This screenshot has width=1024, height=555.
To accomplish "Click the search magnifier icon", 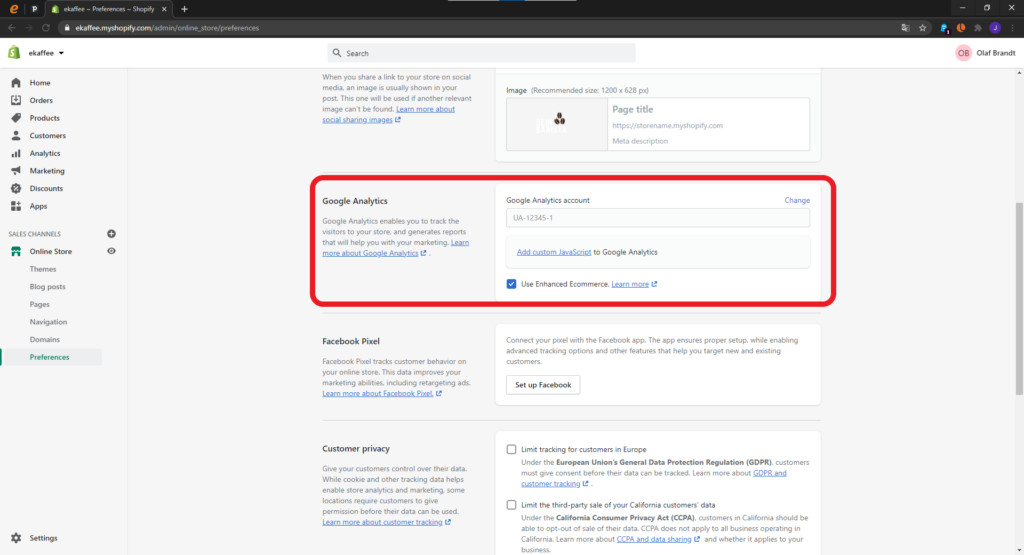I will tap(337, 53).
